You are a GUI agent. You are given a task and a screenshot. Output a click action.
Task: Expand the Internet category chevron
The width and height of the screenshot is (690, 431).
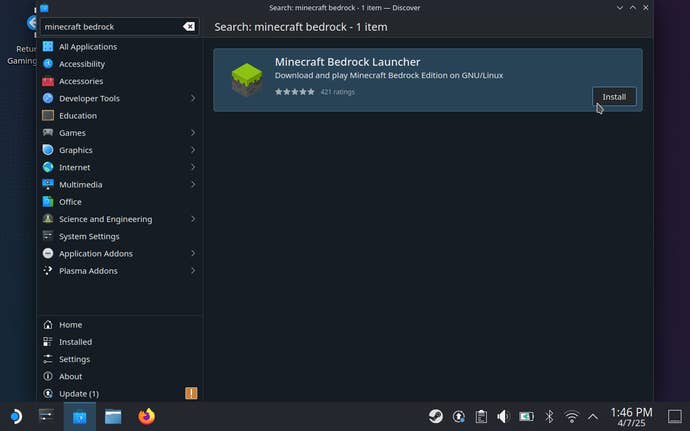(x=193, y=167)
